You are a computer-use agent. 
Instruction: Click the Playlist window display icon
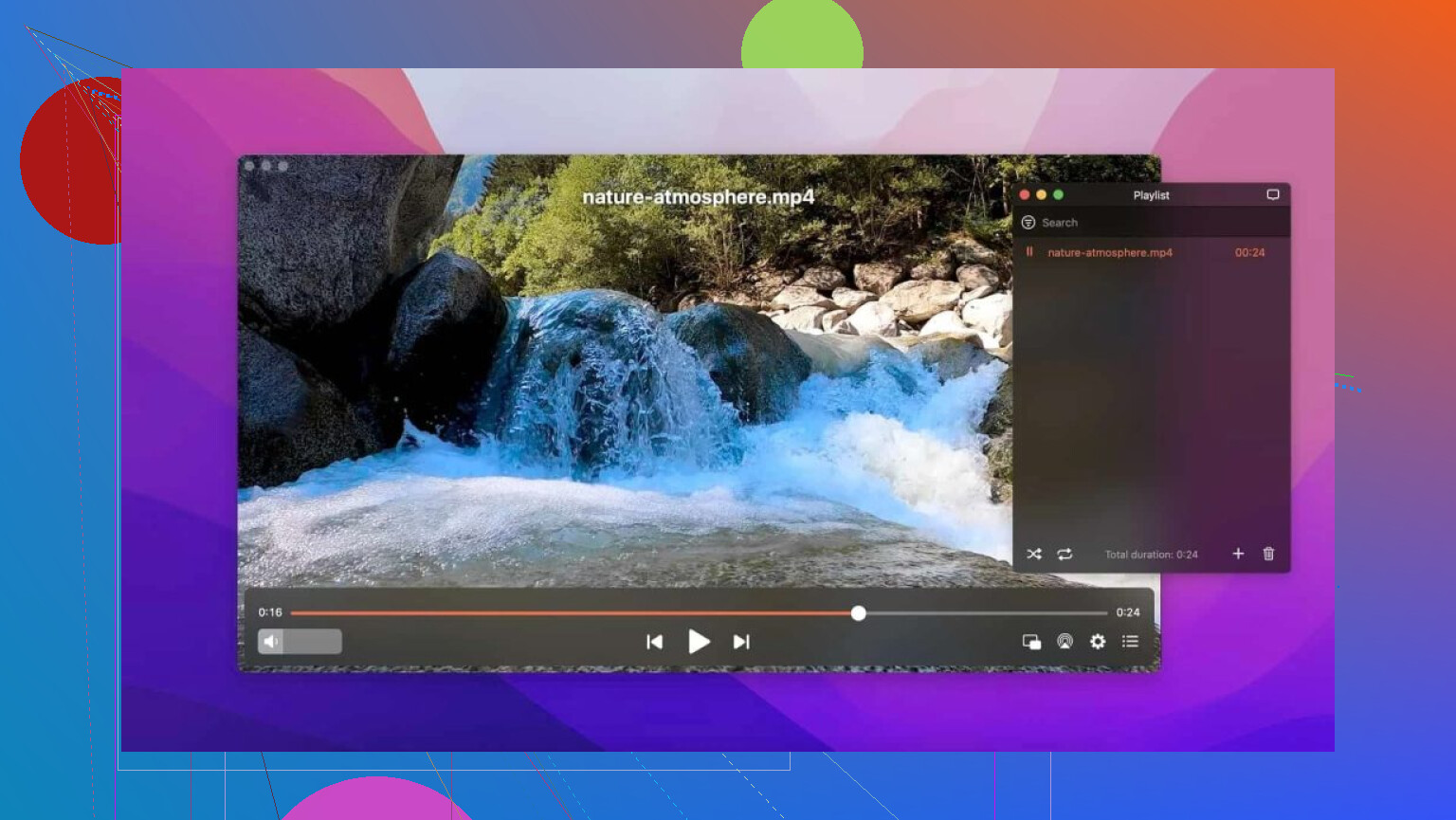pyautogui.click(x=1273, y=194)
